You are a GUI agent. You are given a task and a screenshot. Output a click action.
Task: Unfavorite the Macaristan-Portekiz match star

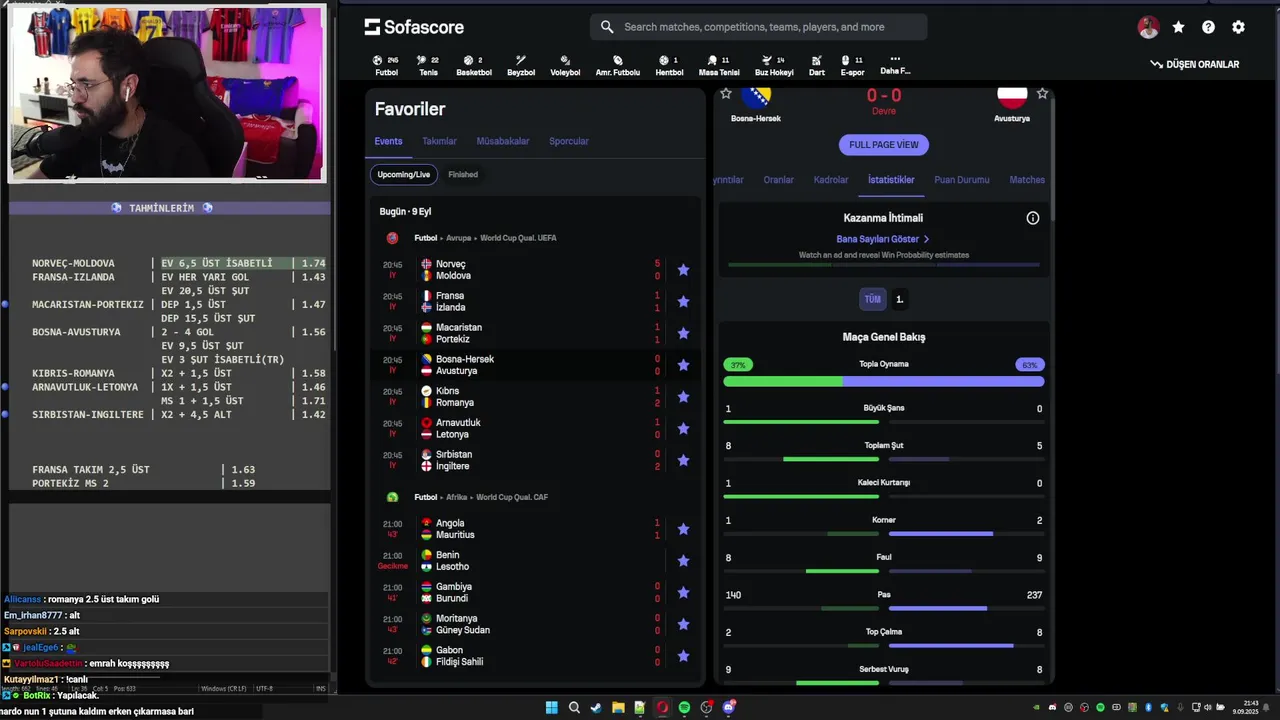pos(683,333)
